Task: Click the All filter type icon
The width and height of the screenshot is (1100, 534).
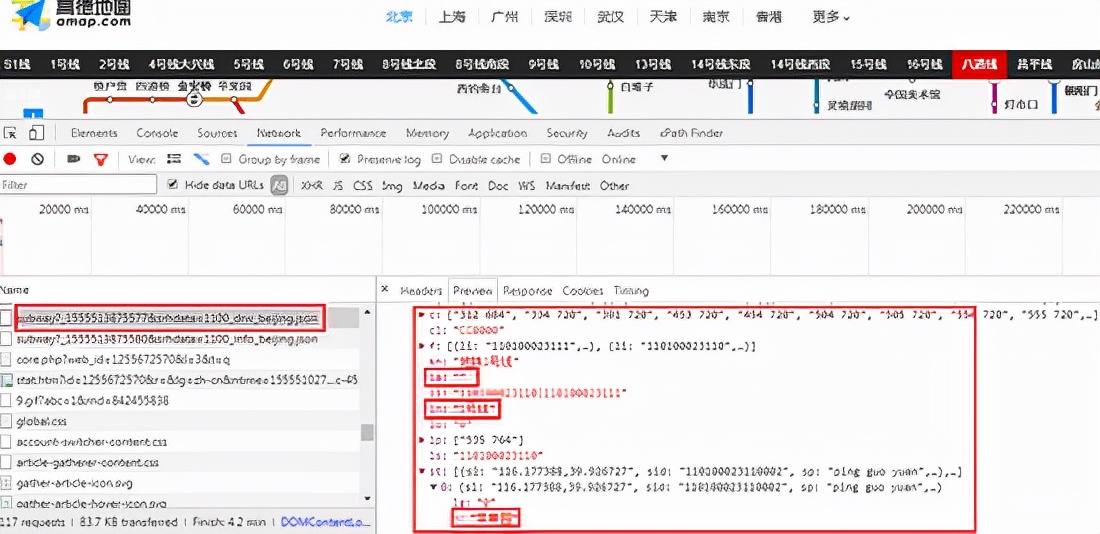Action: (280, 185)
